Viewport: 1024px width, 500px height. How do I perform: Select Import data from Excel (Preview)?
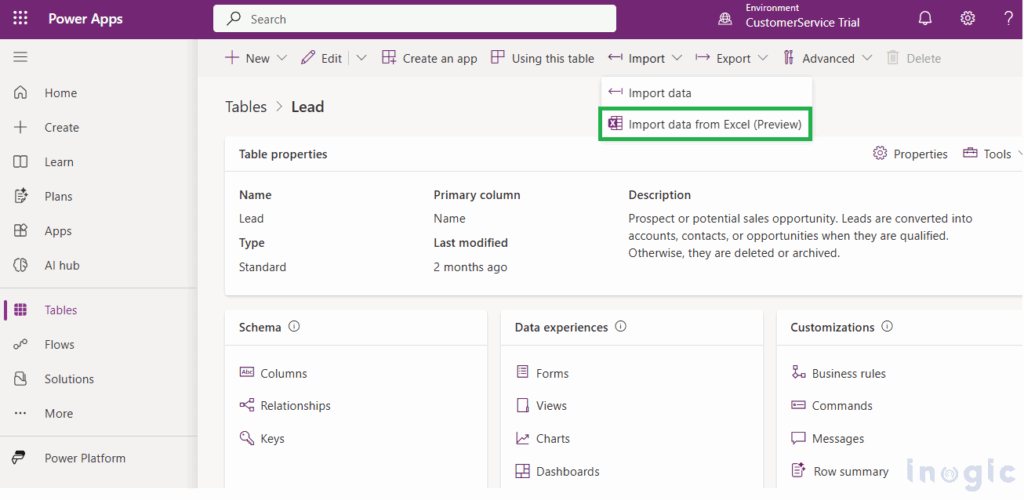point(705,125)
